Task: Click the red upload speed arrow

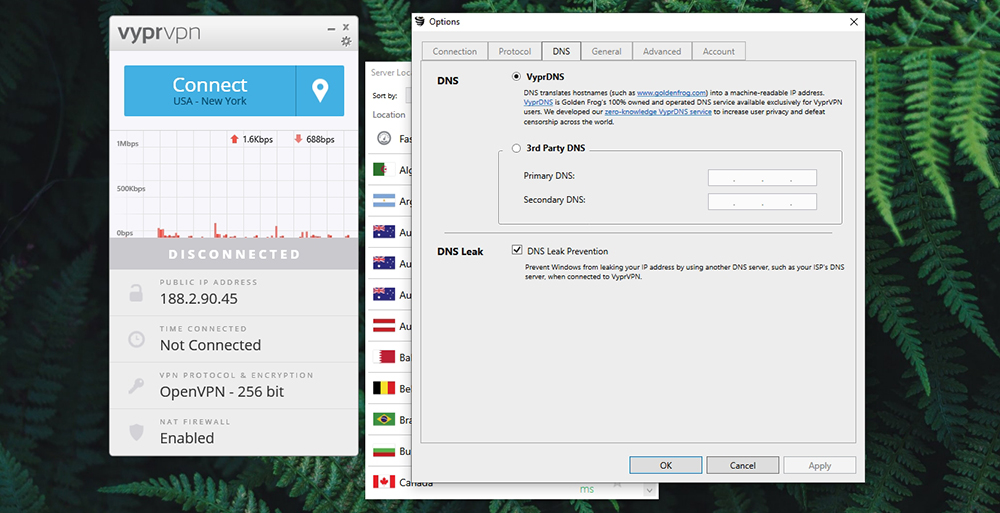Action: click(234, 139)
